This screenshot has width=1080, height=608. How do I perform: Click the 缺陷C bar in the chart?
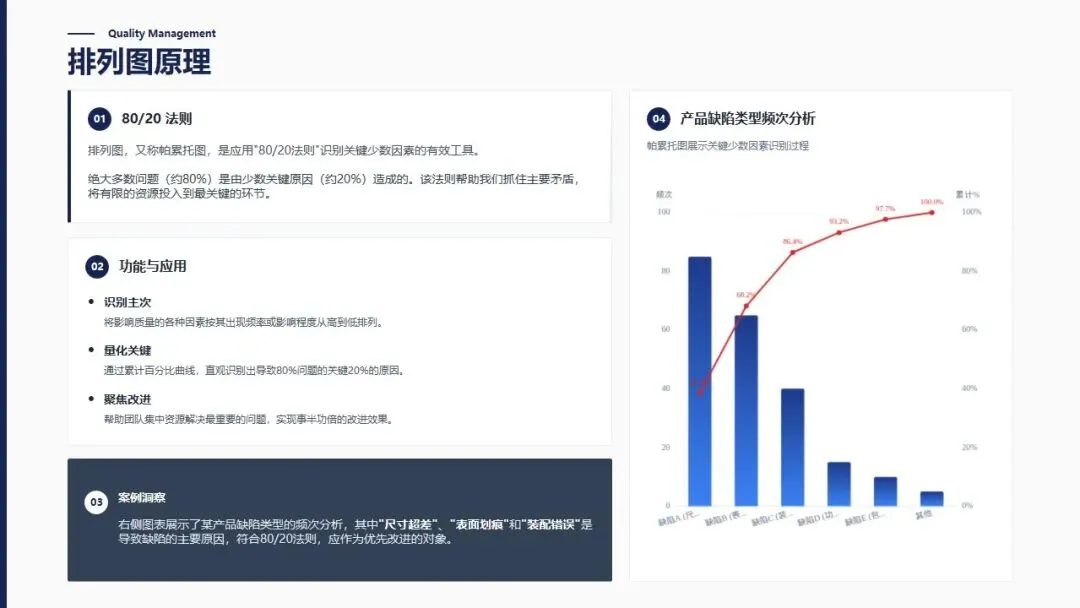[793, 448]
